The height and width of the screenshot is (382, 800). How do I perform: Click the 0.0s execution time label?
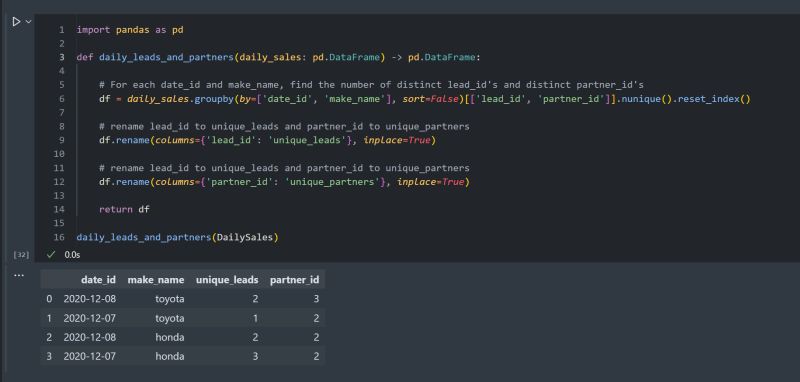click(x=72, y=254)
